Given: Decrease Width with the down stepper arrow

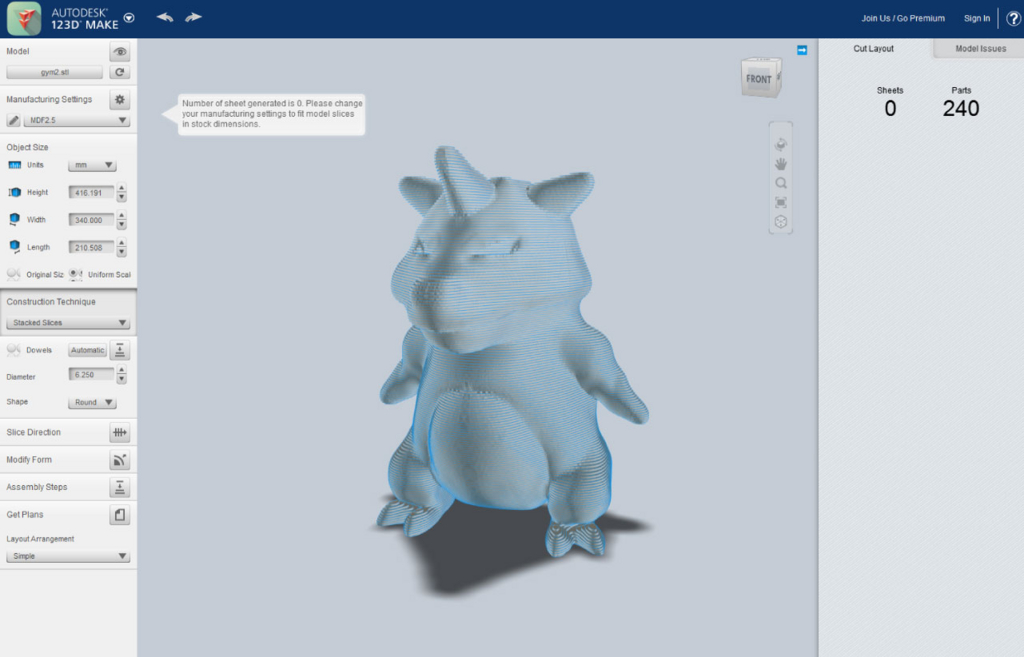Looking at the screenshot, I should pos(121,225).
